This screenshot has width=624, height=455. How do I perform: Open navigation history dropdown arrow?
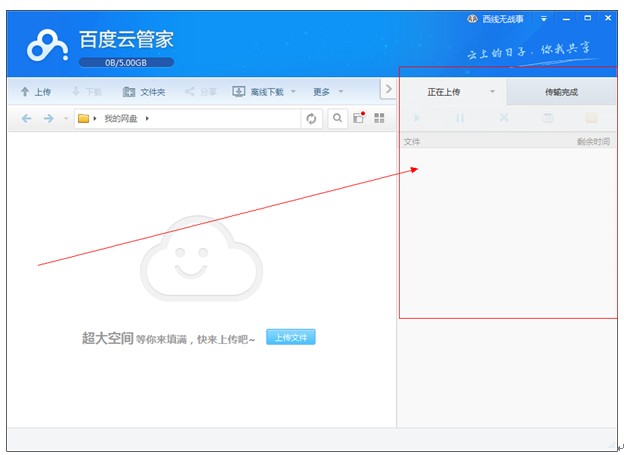66,118
